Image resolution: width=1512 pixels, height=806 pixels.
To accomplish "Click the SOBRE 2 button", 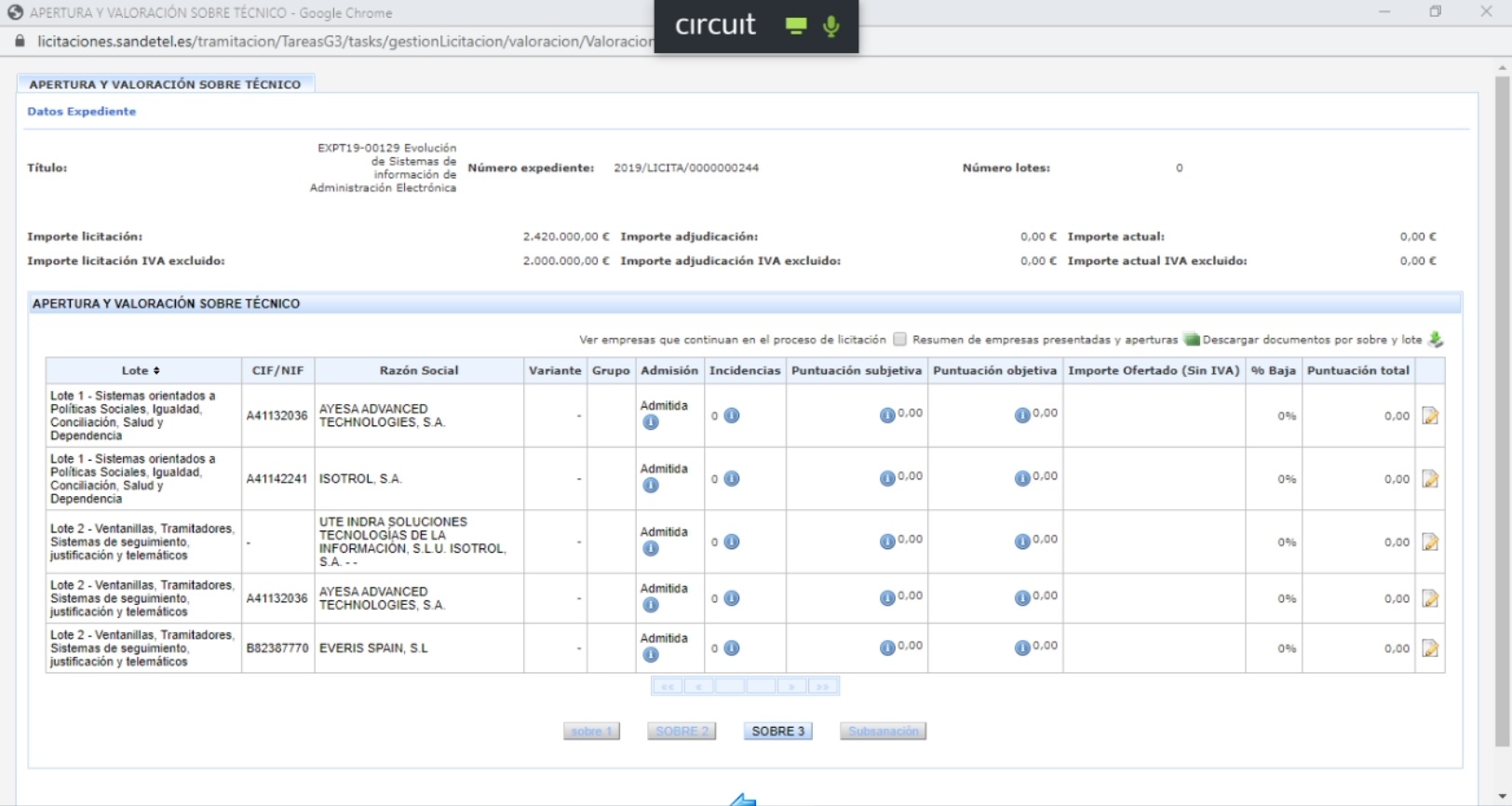I will pyautogui.click(x=682, y=732).
